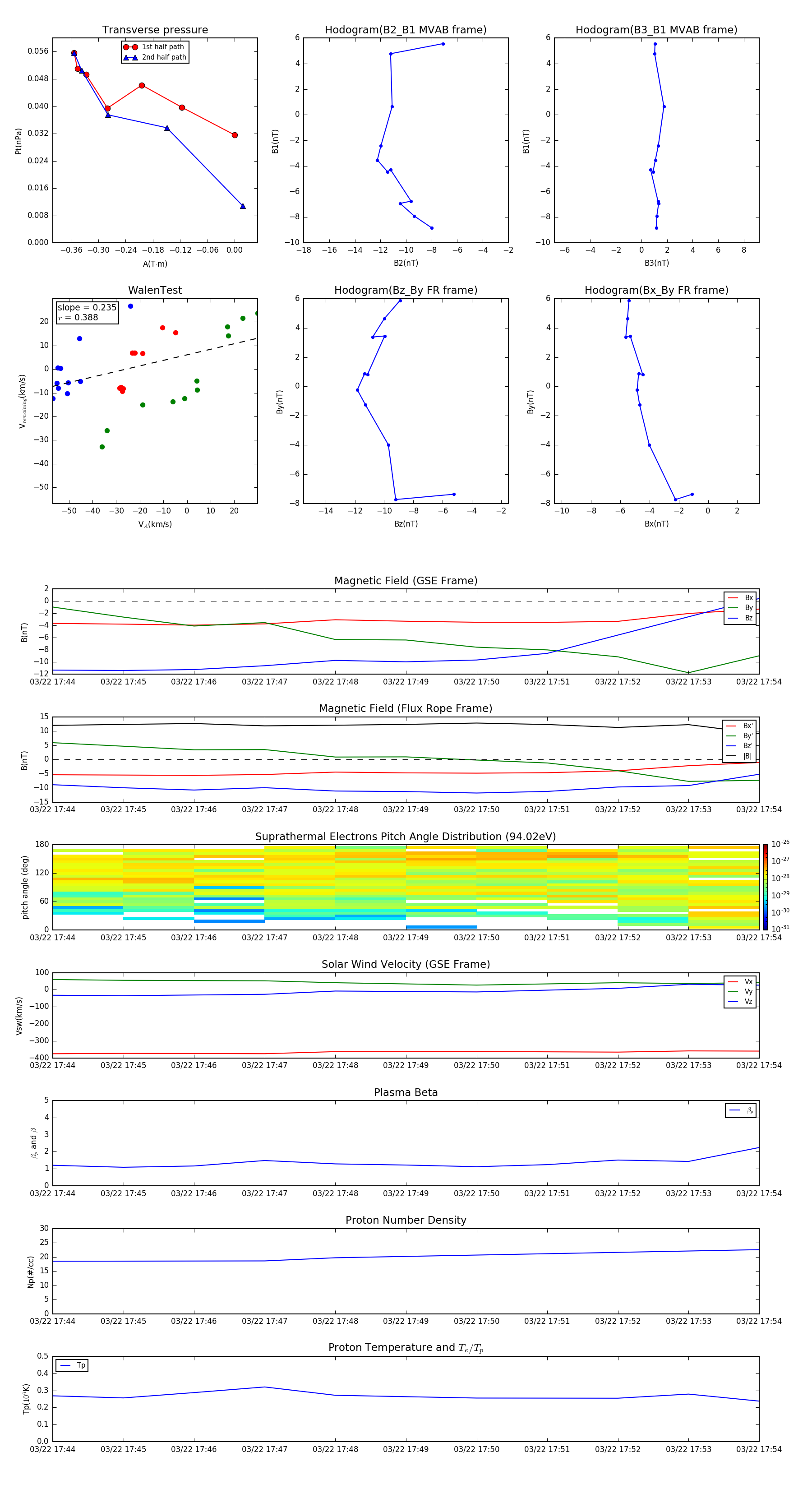The image size is (812, 1489).
Task: Click the 180 tick on pitch angle axis
Action: pyautogui.click(x=42, y=845)
